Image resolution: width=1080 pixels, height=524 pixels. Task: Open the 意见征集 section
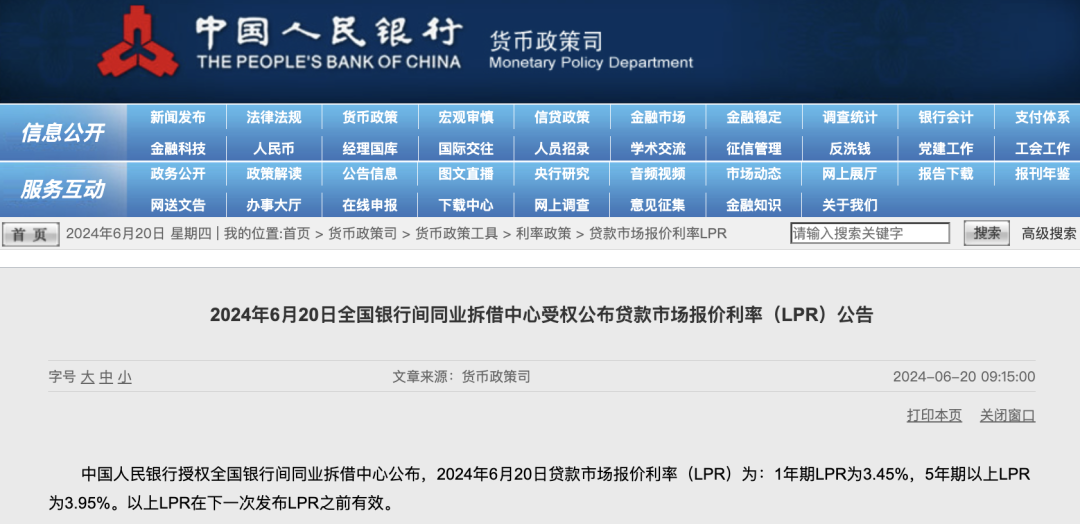tap(658, 205)
